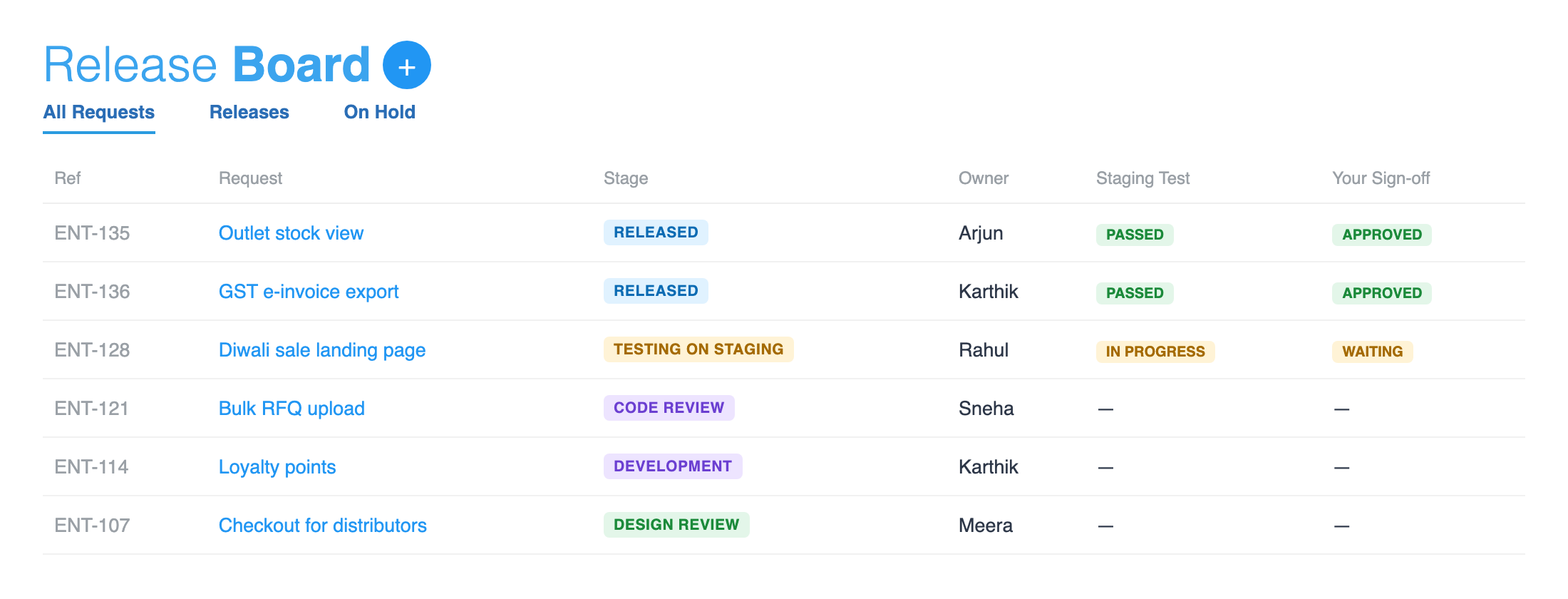The width and height of the screenshot is (1568, 599).
Task: Select the ENT-107 reference cell
Action: pos(92,526)
